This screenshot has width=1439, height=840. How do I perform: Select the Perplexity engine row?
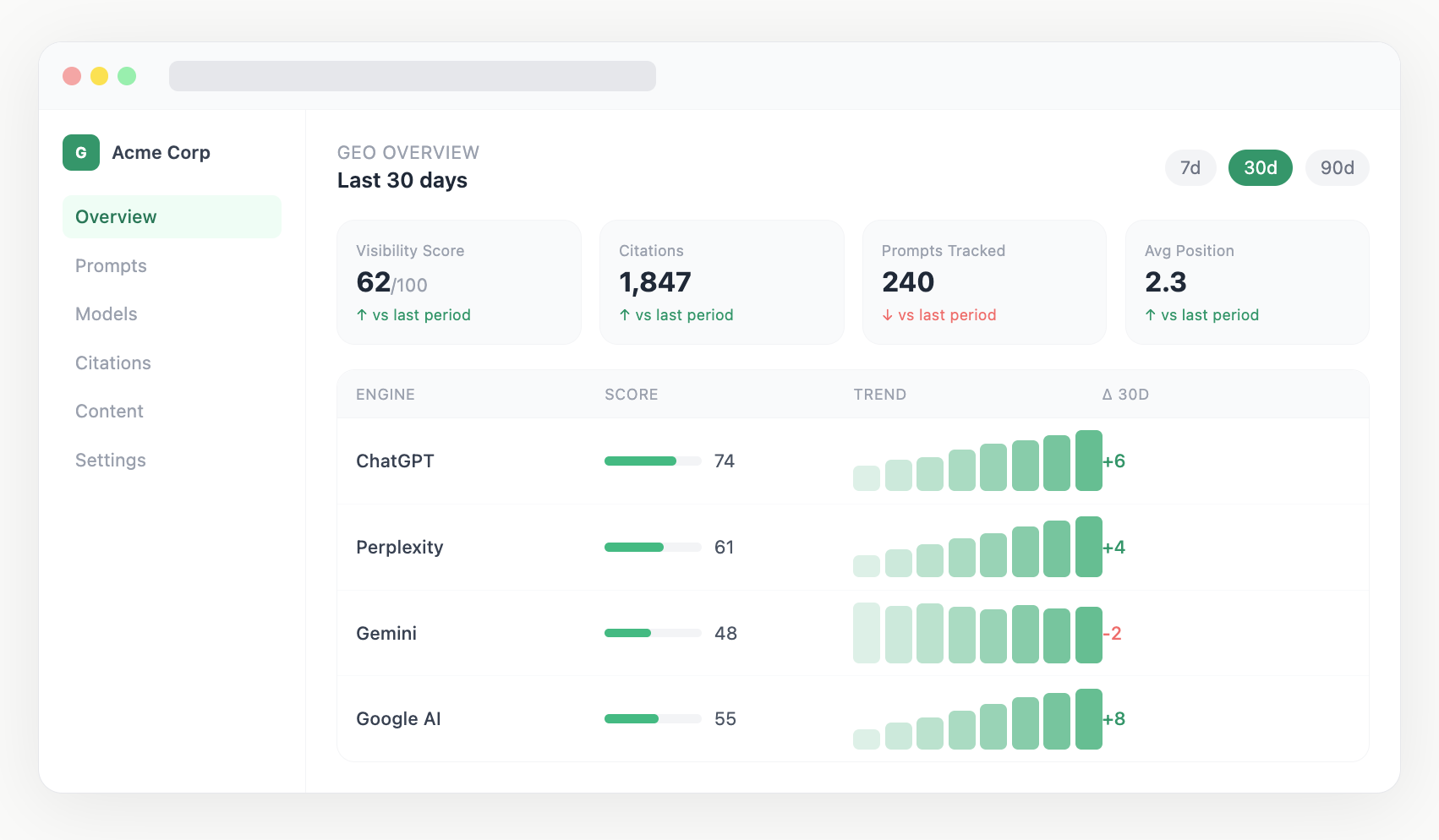tap(853, 548)
